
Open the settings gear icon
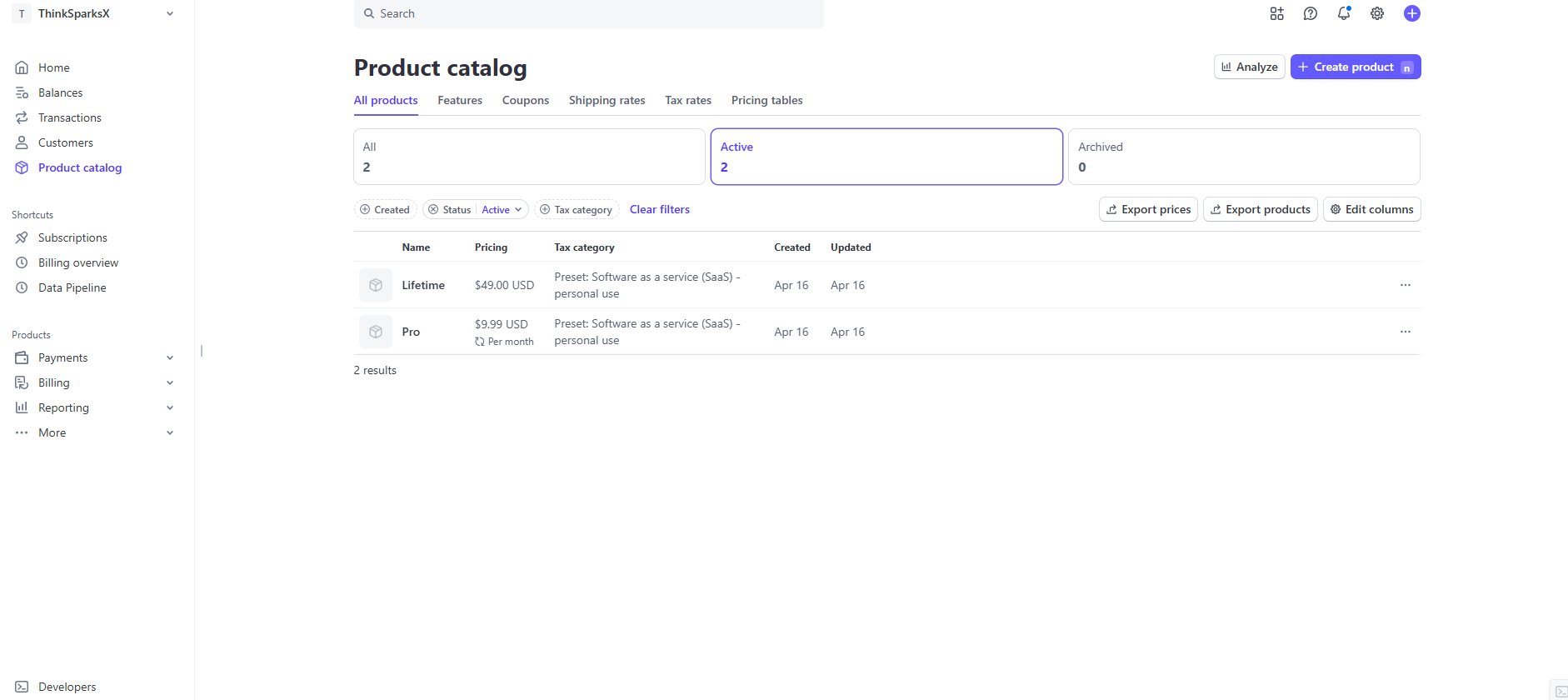coord(1377,13)
